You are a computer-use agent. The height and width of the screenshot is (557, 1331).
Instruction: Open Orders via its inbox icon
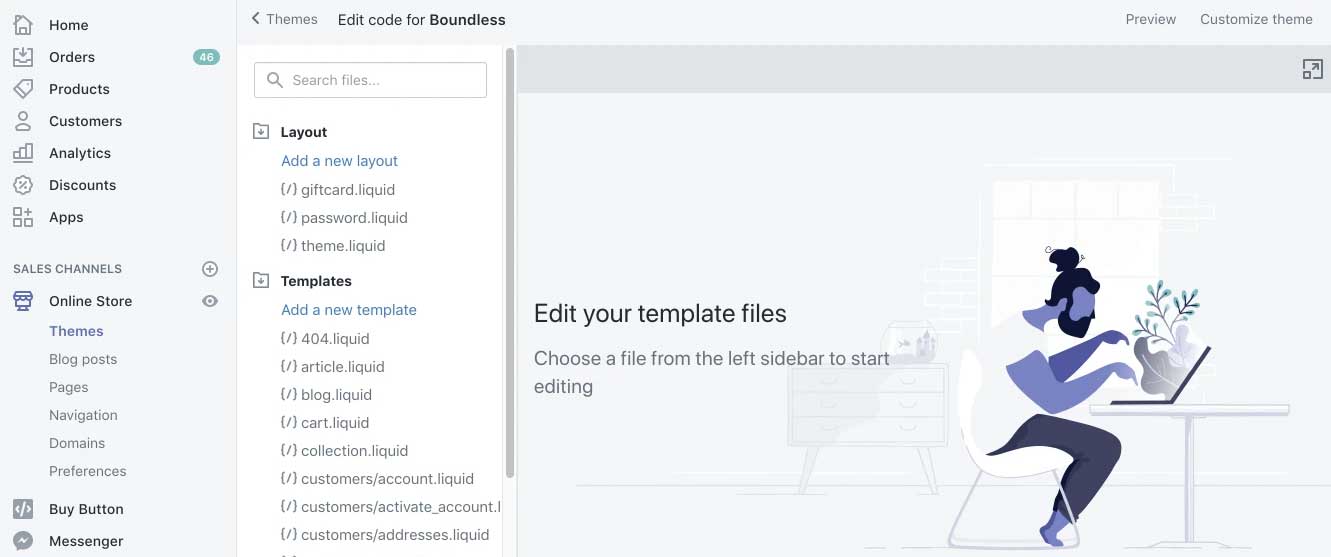click(x=22, y=57)
